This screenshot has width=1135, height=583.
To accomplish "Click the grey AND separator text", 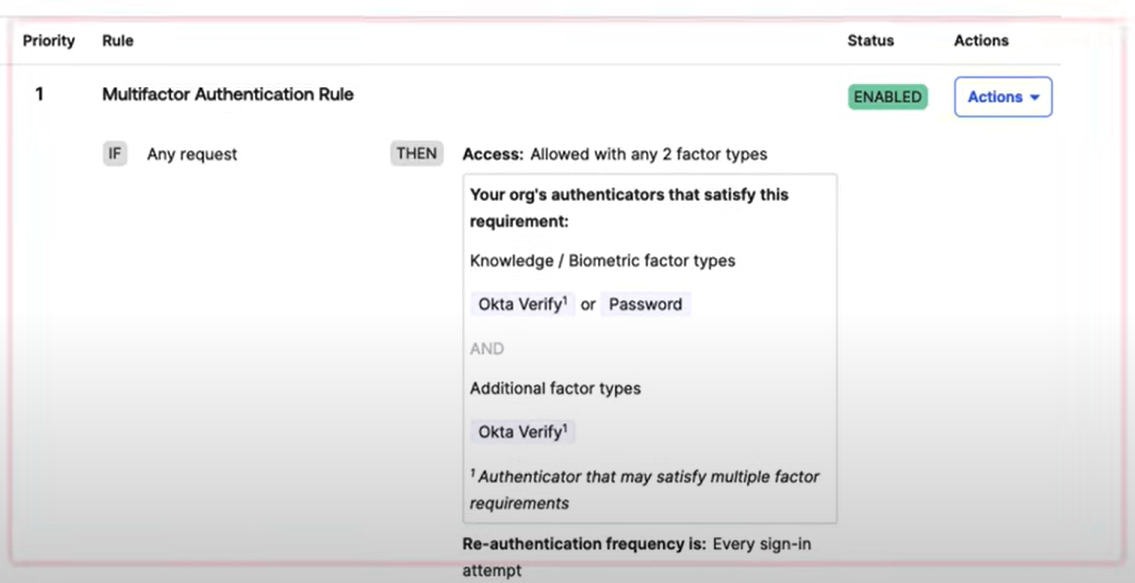I will tap(487, 349).
